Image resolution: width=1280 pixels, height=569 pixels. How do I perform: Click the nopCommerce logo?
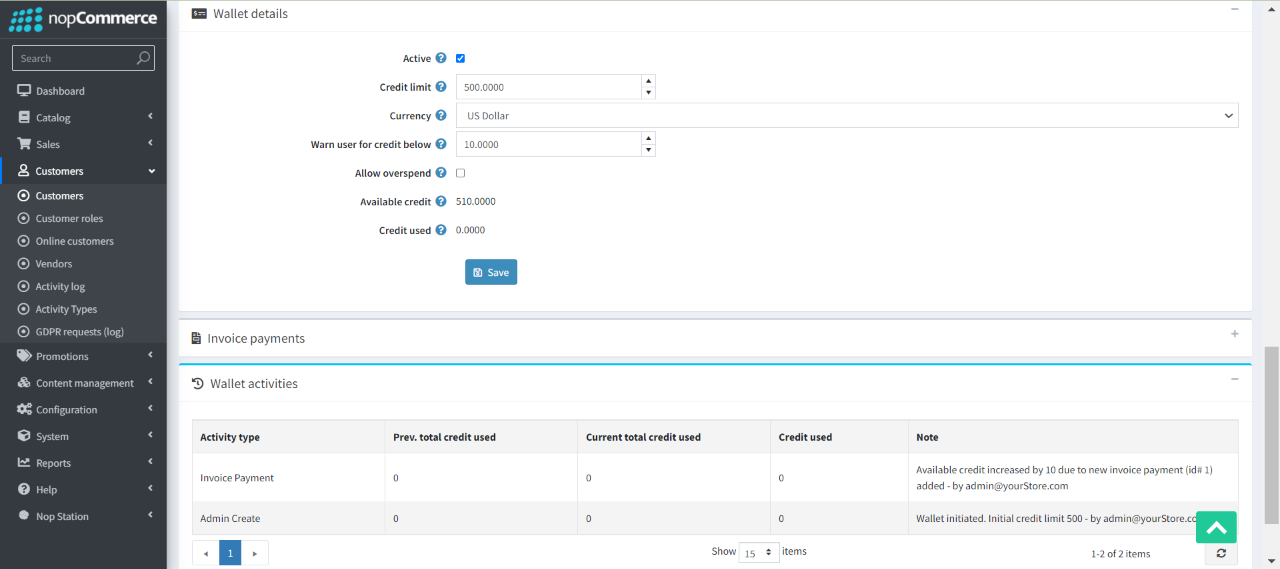83,18
